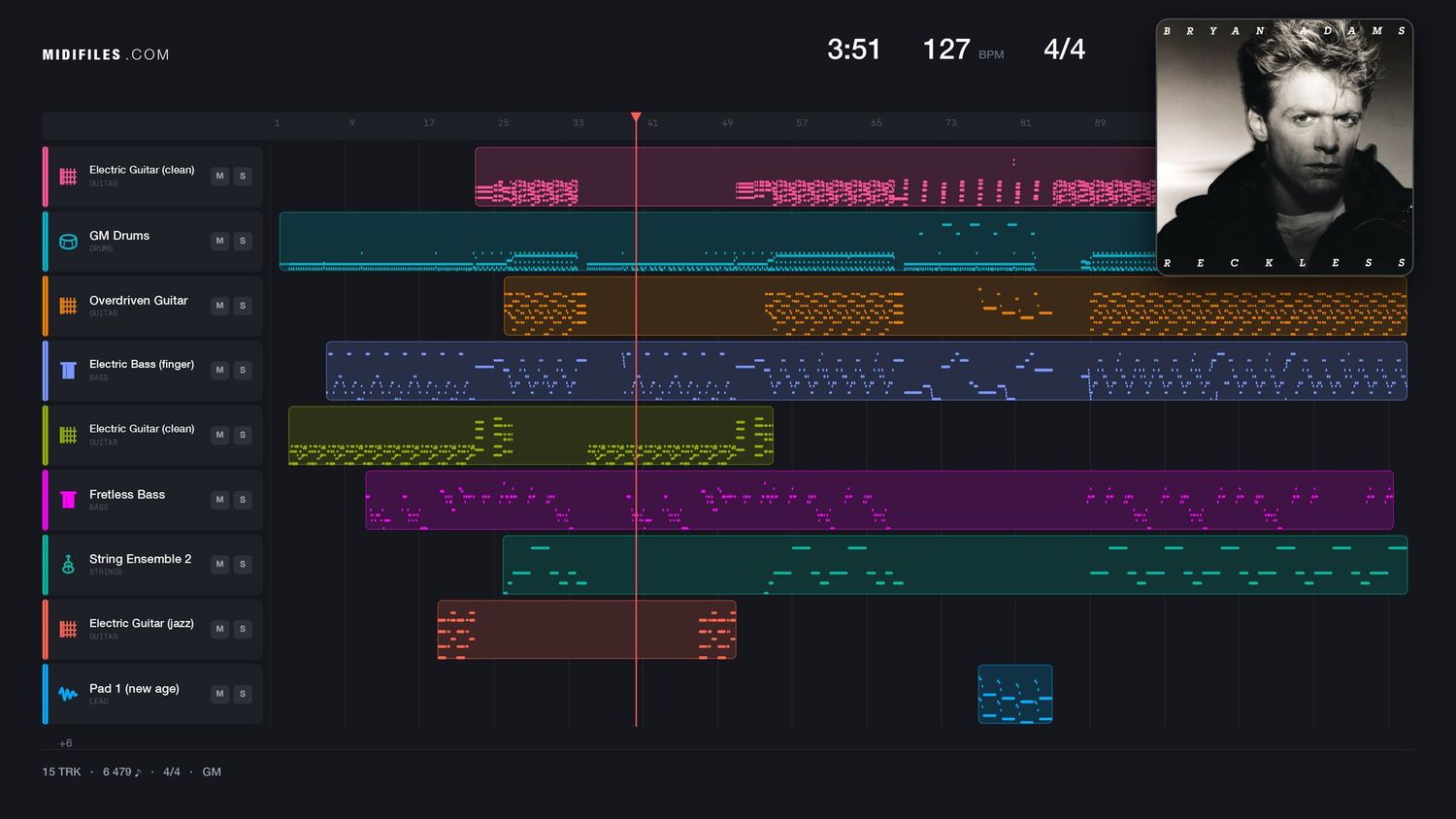This screenshot has width=1456, height=819.
Task: Click bar 25 on the timeline ruler
Action: point(504,123)
